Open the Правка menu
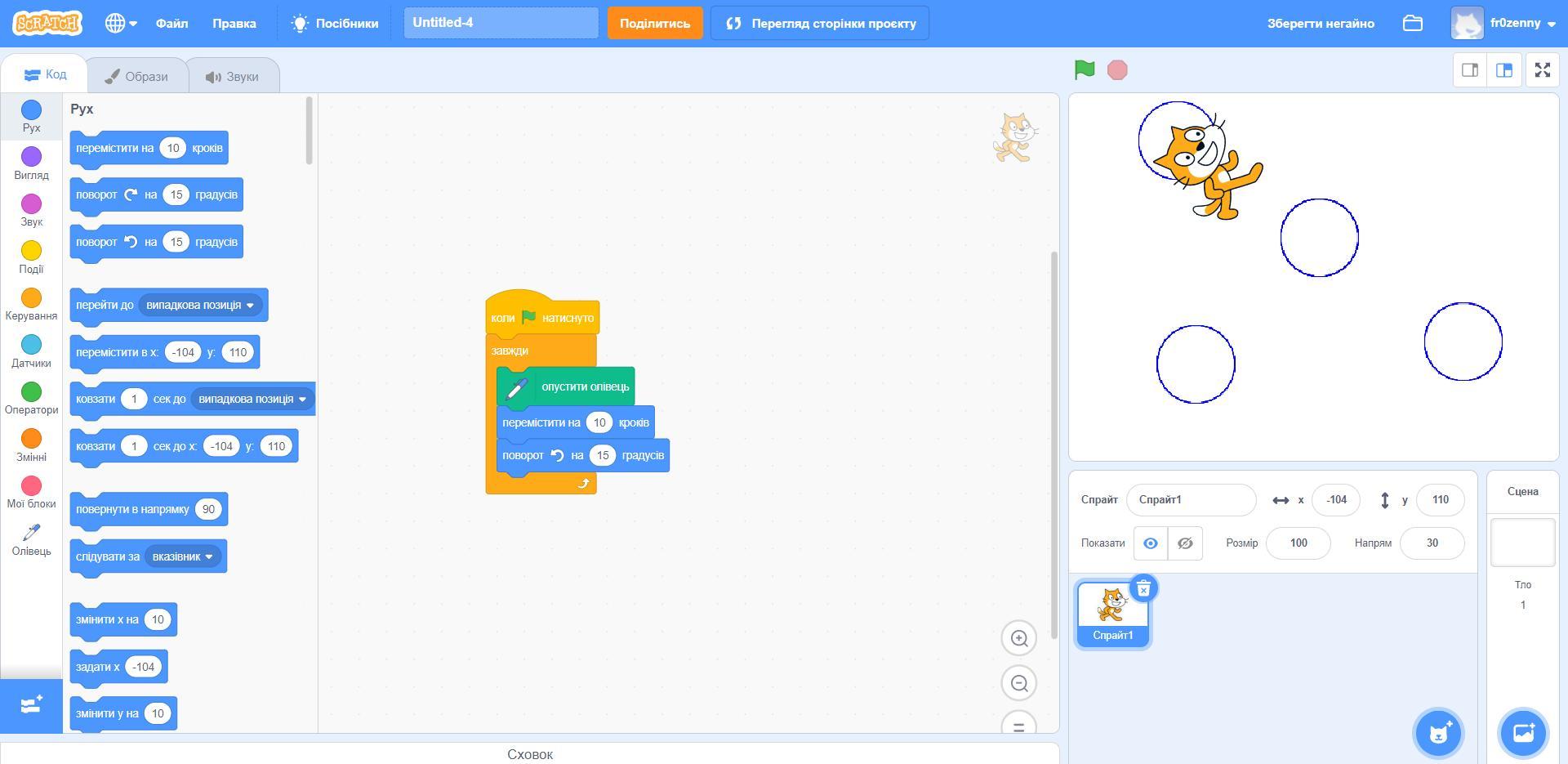This screenshot has height=764, width=1568. pyautogui.click(x=234, y=23)
